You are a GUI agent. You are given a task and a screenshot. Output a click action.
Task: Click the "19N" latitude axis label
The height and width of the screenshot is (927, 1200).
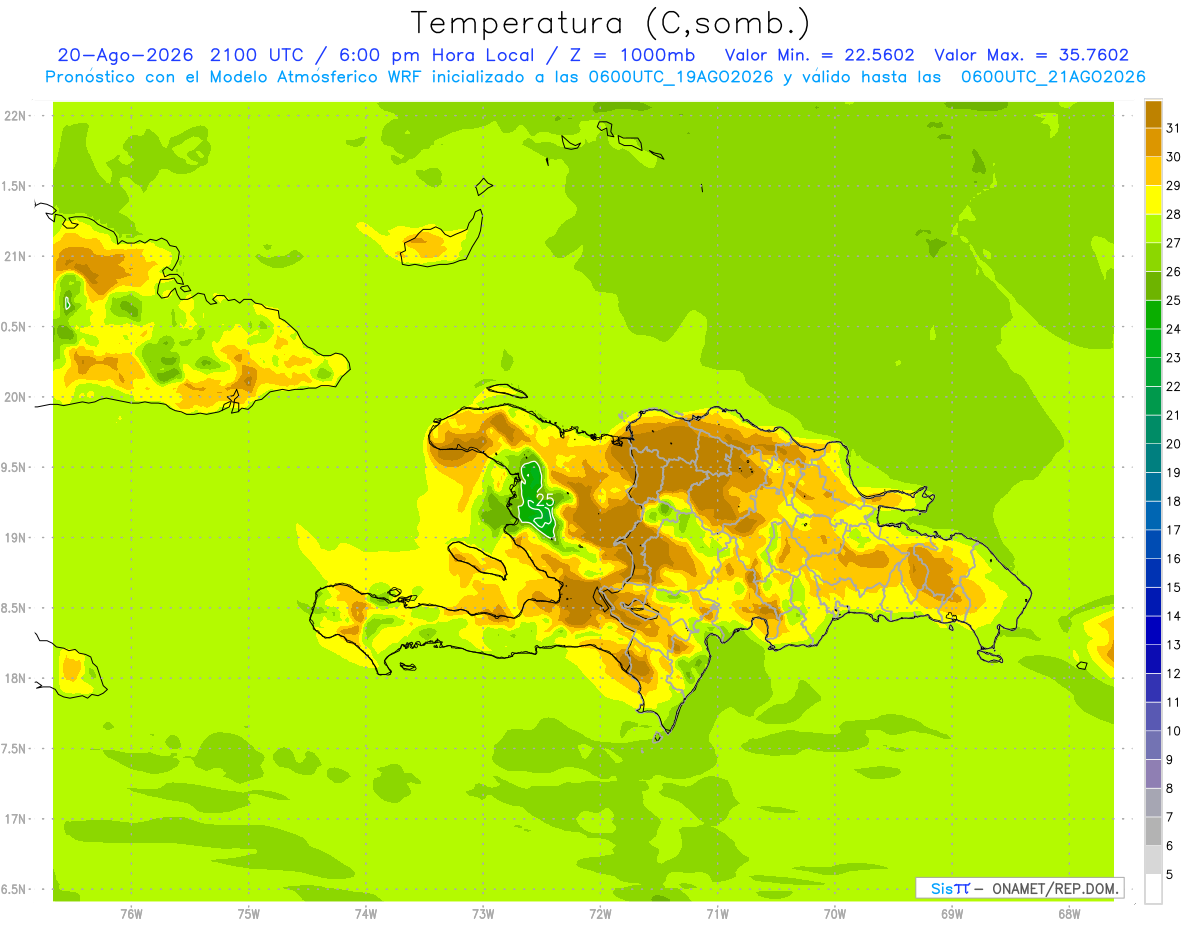click(15, 537)
